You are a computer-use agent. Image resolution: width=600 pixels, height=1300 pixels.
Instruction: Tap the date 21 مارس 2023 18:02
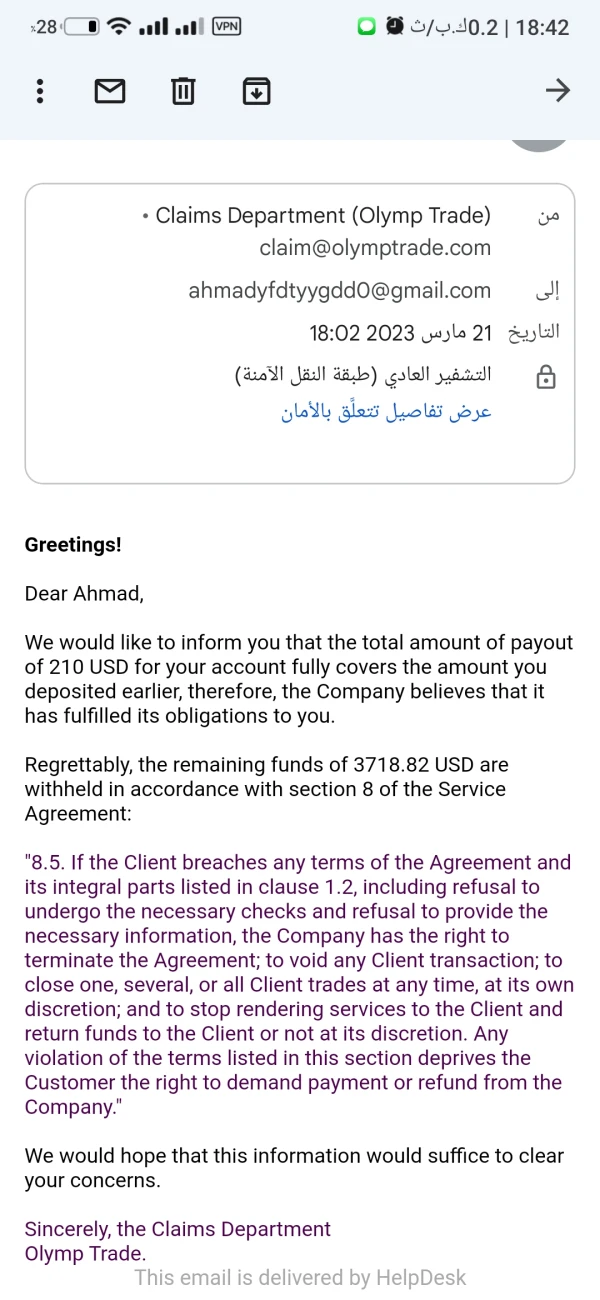click(401, 332)
